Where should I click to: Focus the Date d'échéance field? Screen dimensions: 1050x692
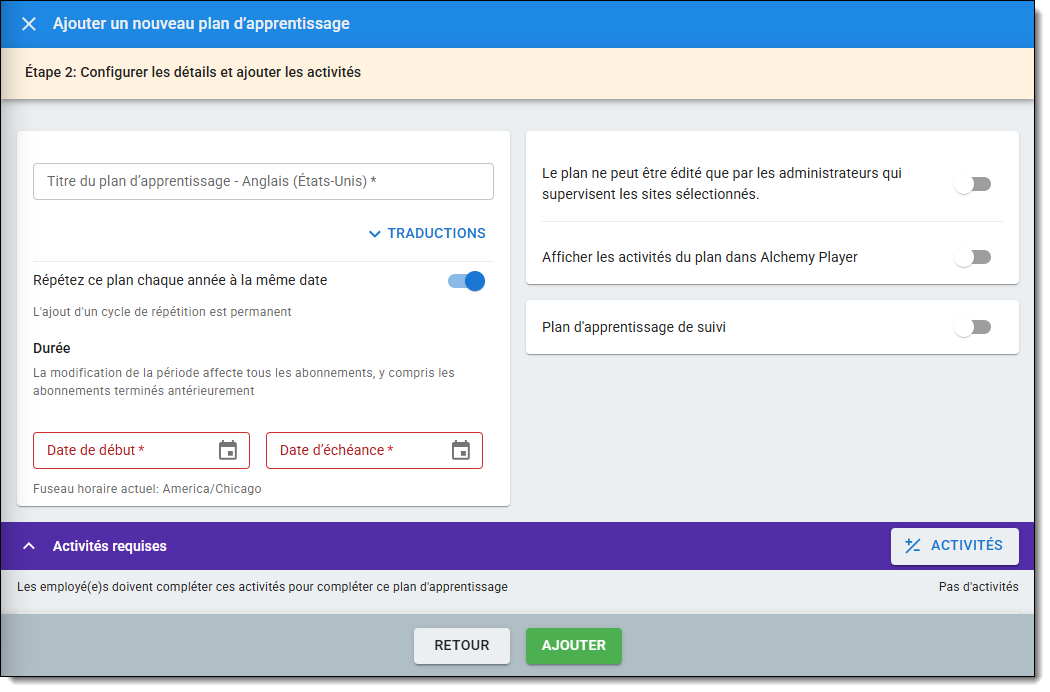355,450
